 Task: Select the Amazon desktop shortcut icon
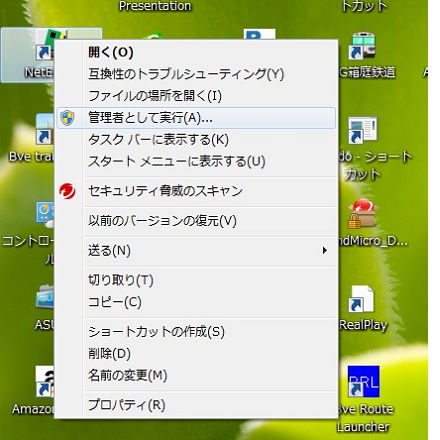point(45,382)
